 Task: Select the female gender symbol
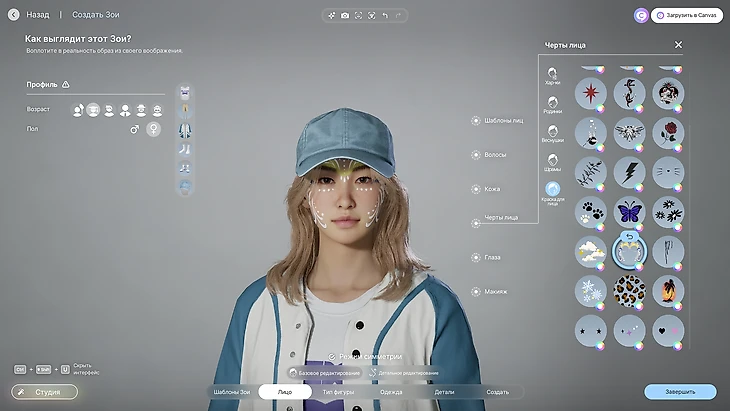[x=154, y=129]
